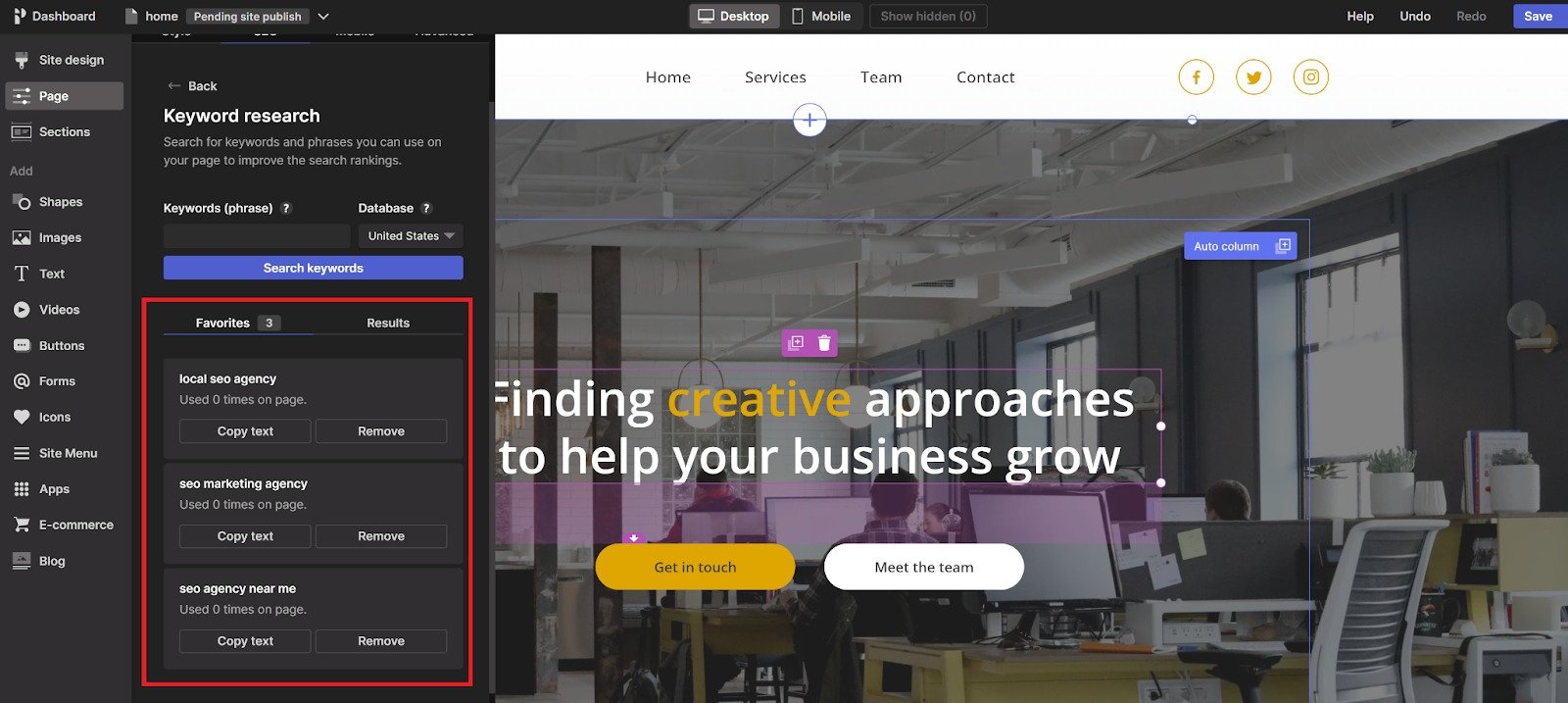This screenshot has height=703, width=1568.
Task: Click the Facebook social icon in header
Action: click(1196, 77)
